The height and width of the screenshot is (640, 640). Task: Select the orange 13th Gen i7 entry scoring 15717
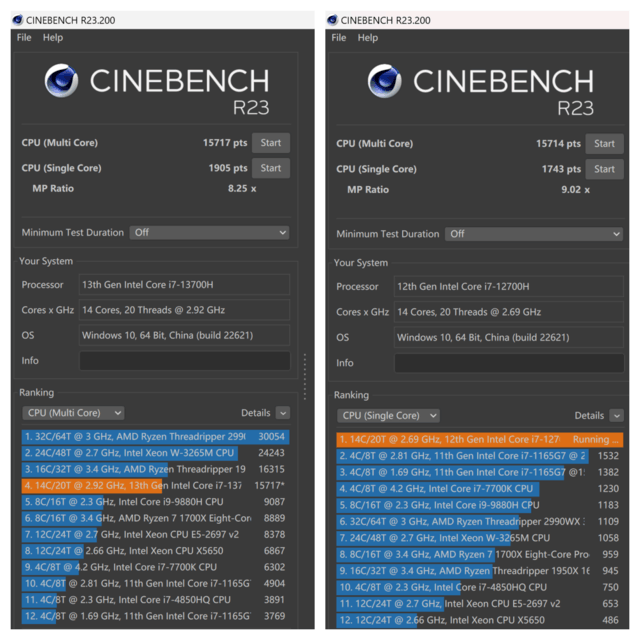click(150, 485)
